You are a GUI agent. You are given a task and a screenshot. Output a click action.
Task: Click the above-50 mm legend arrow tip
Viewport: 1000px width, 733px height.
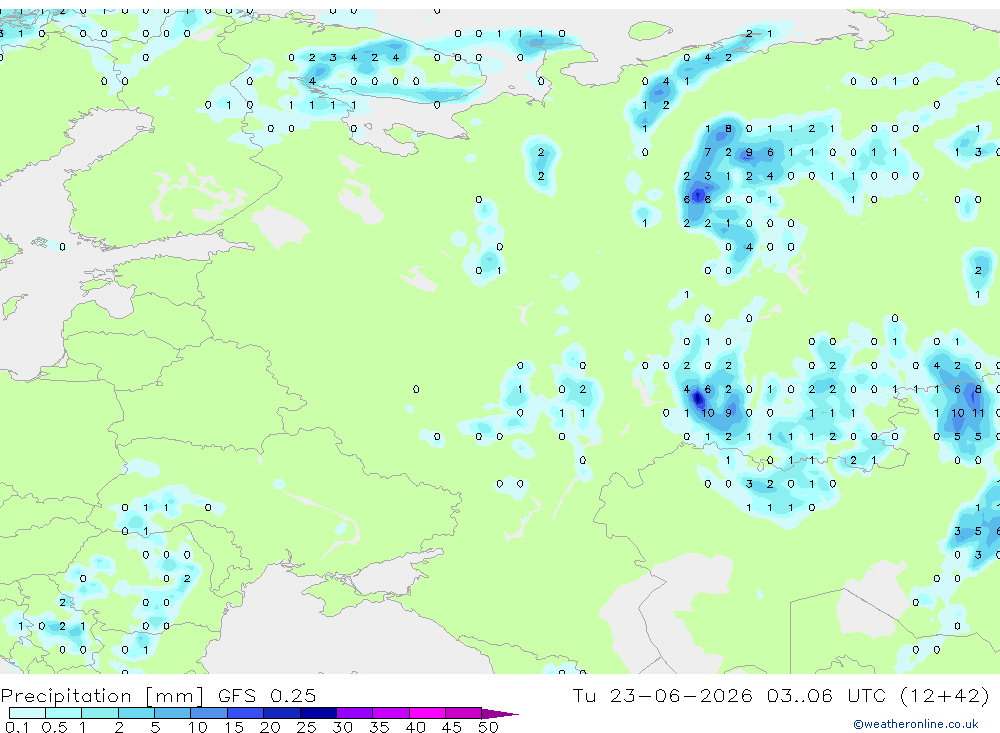[x=500, y=714]
